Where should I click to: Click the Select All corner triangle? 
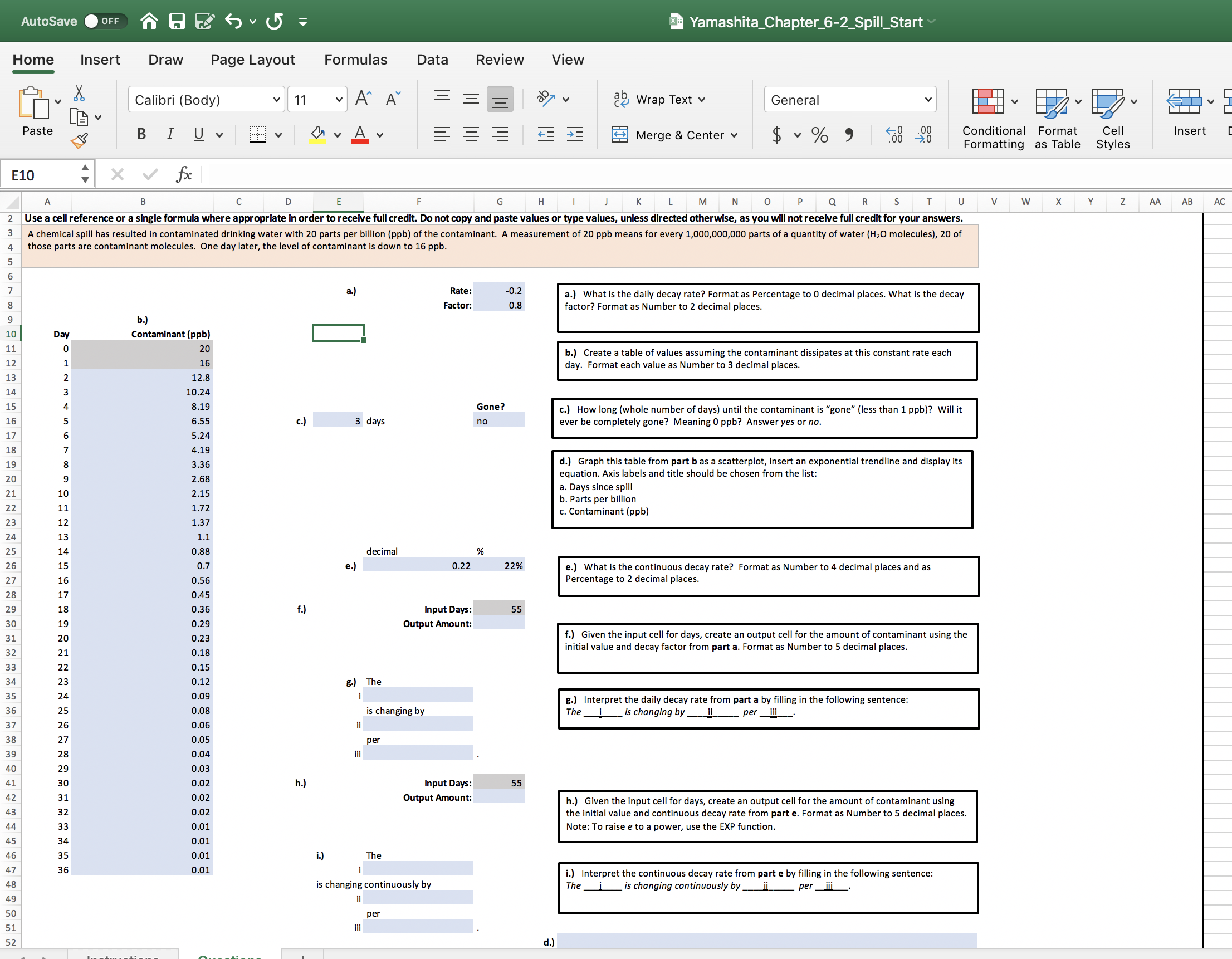(x=11, y=202)
